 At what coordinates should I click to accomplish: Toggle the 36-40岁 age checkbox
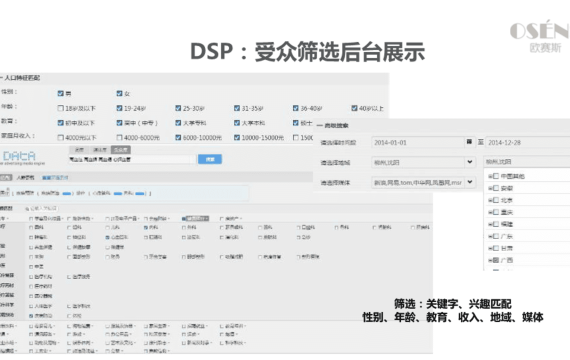point(296,108)
